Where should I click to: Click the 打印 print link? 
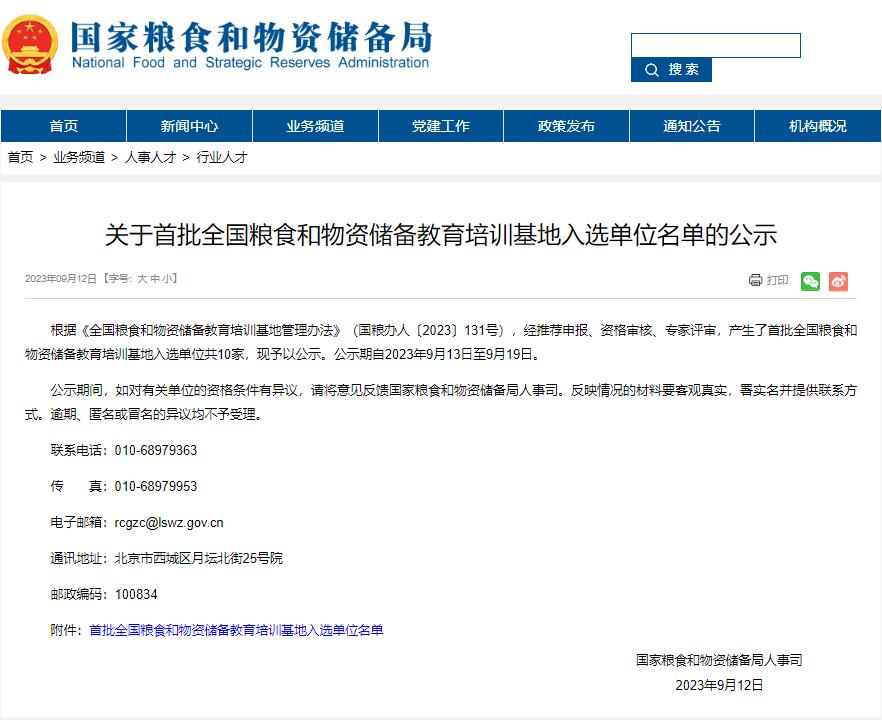777,280
